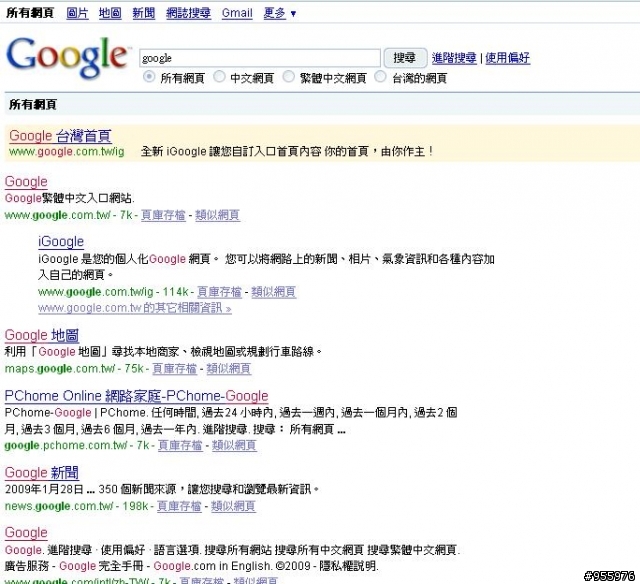Screen dimensions: 640x584
Task: Open 使用偏好 preferences link
Action: click(x=507, y=58)
